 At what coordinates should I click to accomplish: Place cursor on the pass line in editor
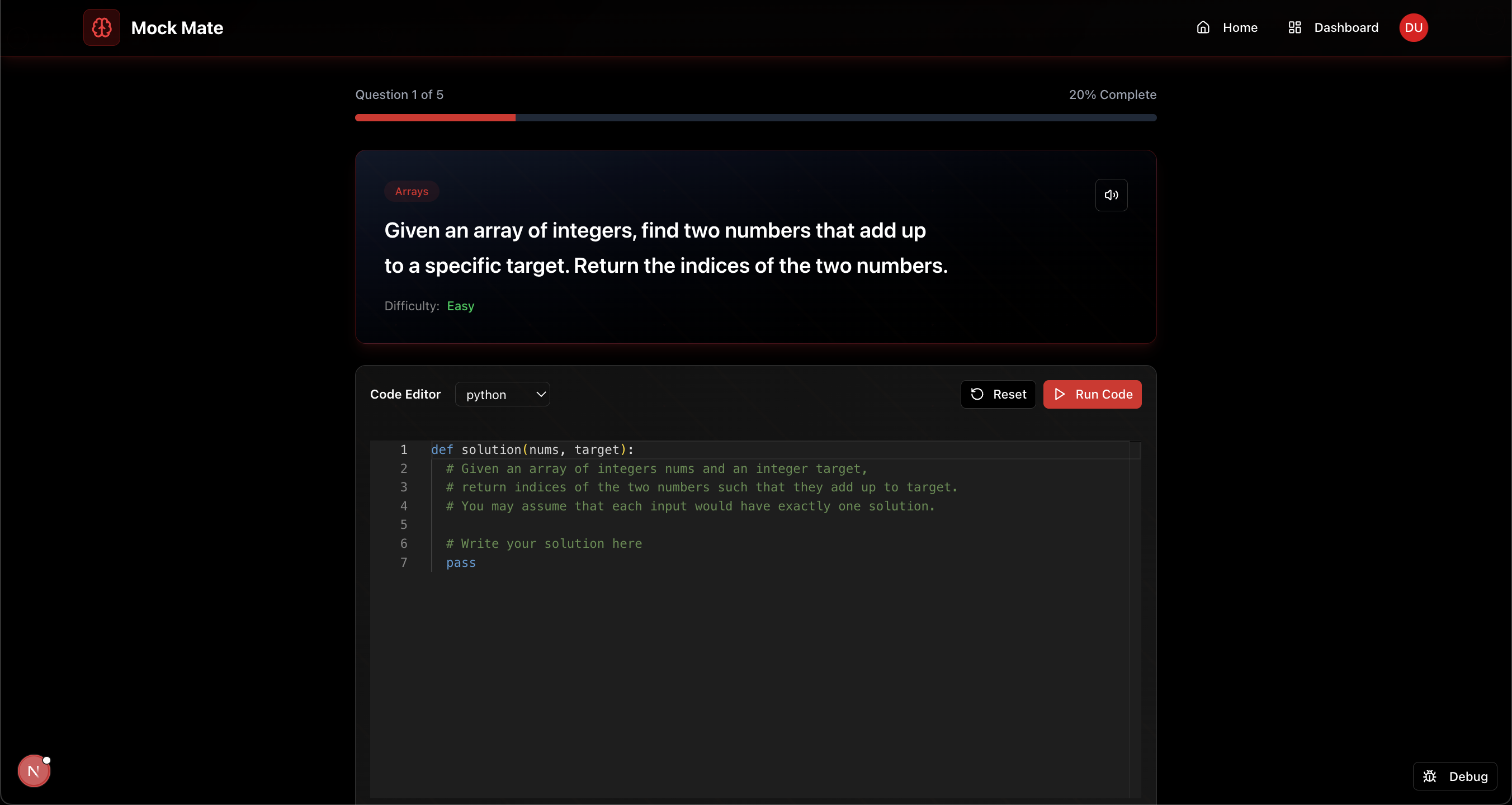pos(461,563)
